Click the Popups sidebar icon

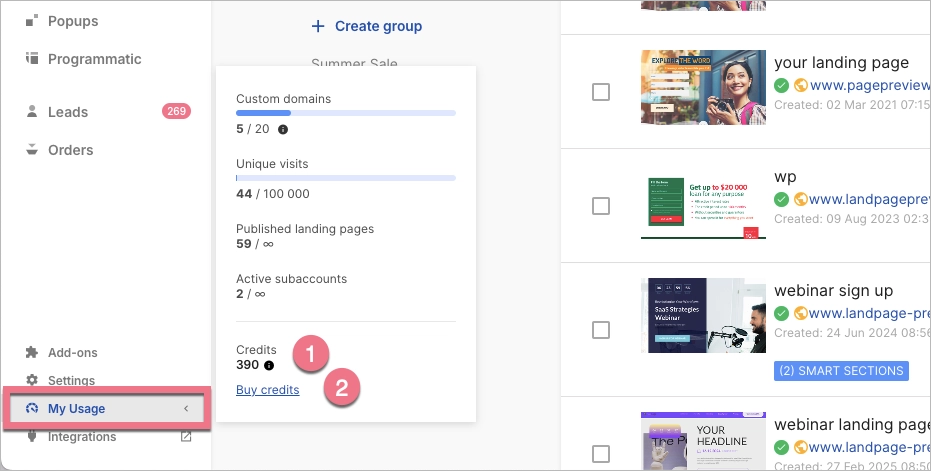point(32,21)
